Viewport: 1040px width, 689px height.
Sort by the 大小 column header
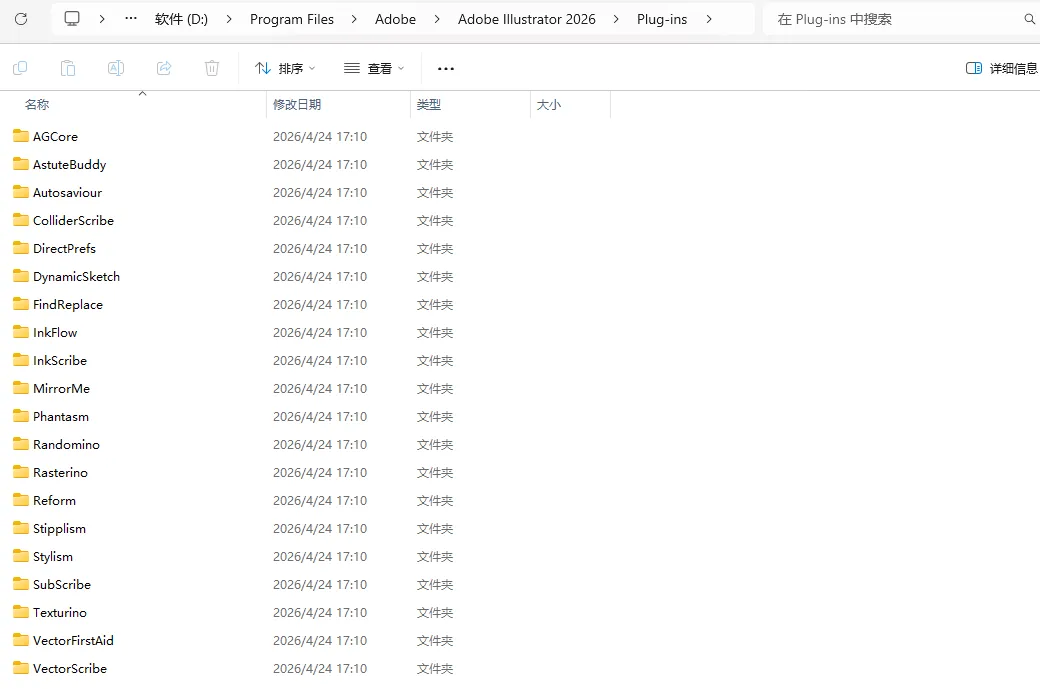[x=549, y=104]
